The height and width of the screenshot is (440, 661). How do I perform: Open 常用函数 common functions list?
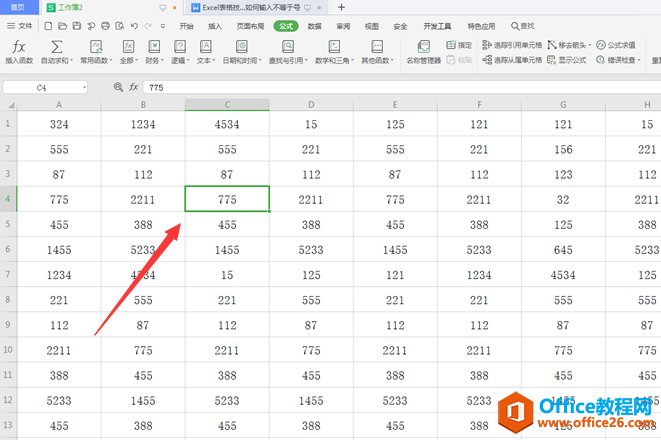(x=96, y=52)
